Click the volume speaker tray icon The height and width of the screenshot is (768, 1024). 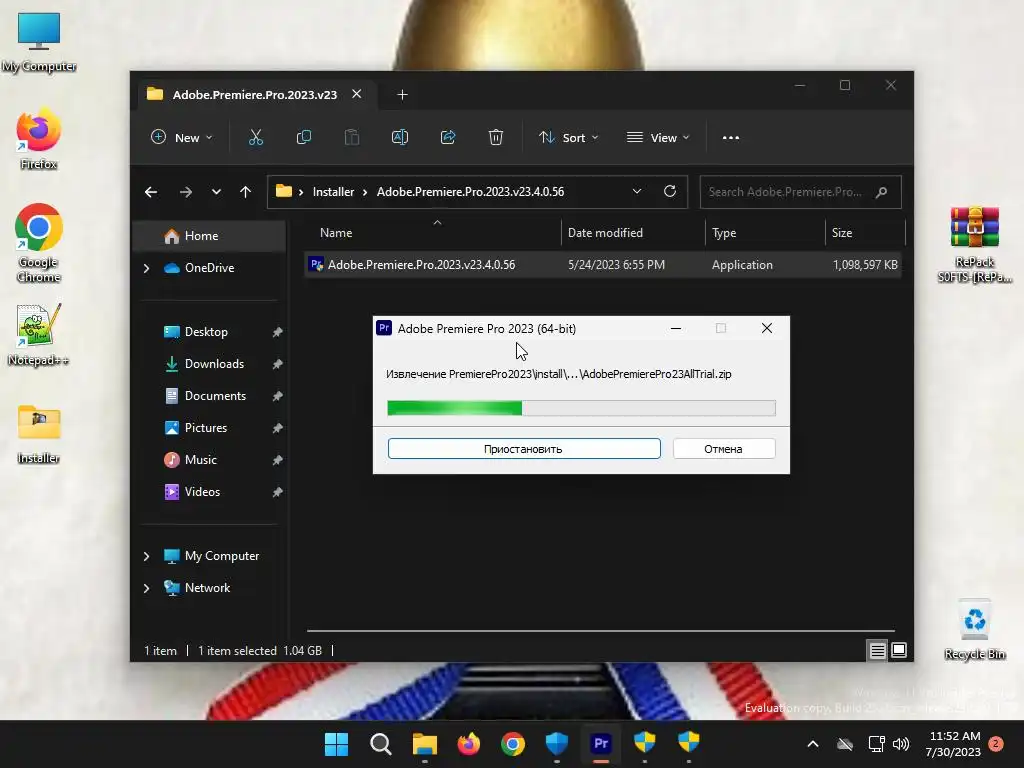pyautogui.click(x=901, y=744)
